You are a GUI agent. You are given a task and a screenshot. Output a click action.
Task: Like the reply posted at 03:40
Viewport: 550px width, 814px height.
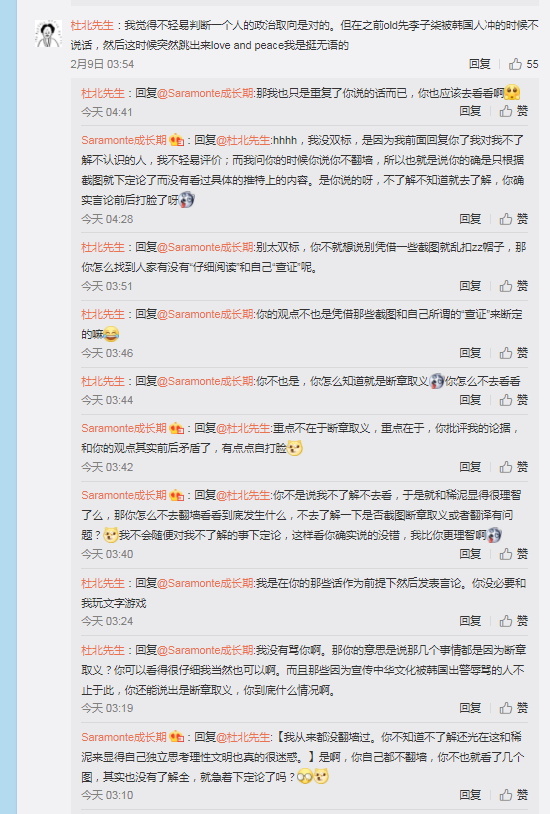514,554
